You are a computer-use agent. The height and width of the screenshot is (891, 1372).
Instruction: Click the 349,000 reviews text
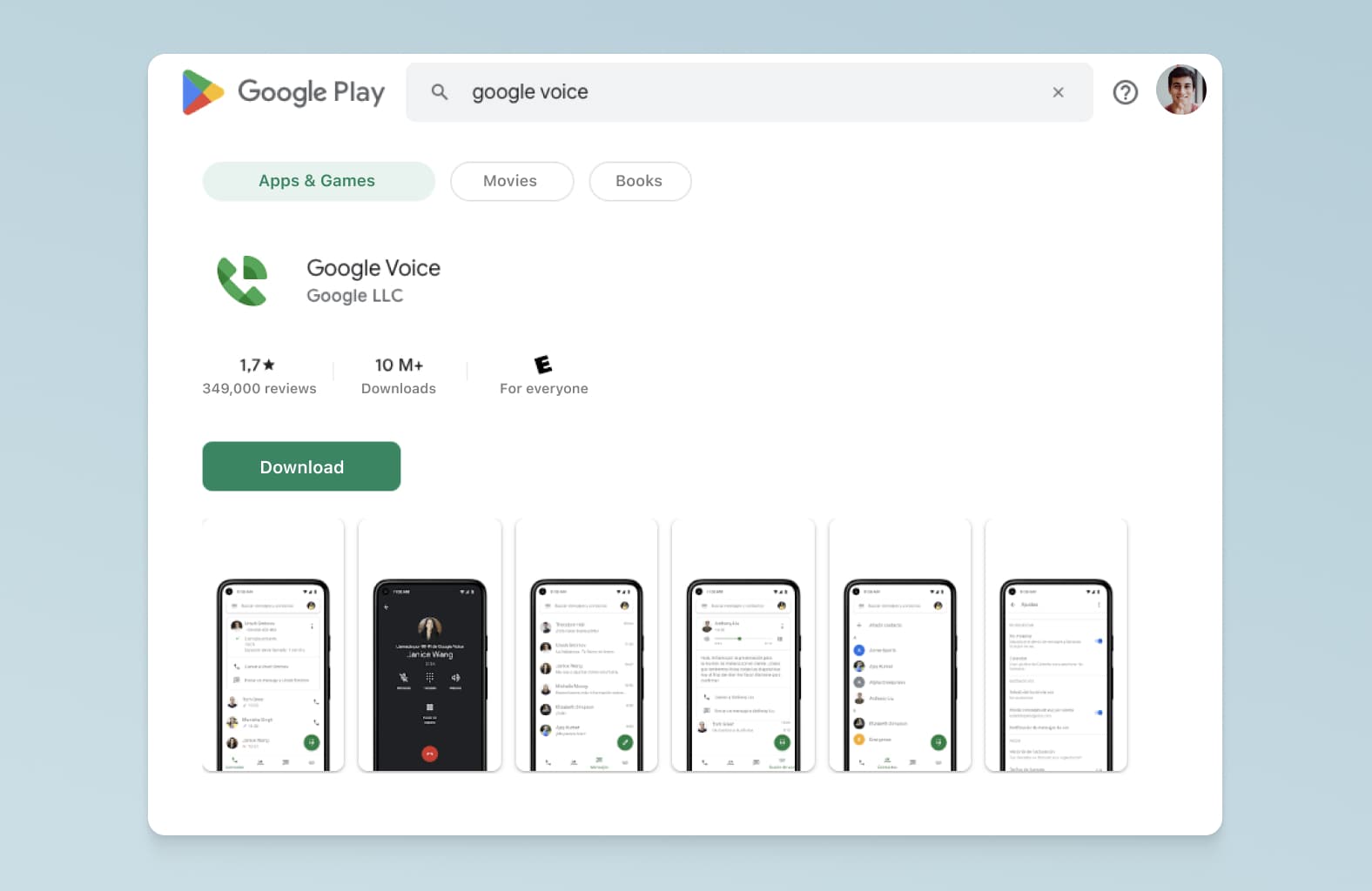coord(259,388)
